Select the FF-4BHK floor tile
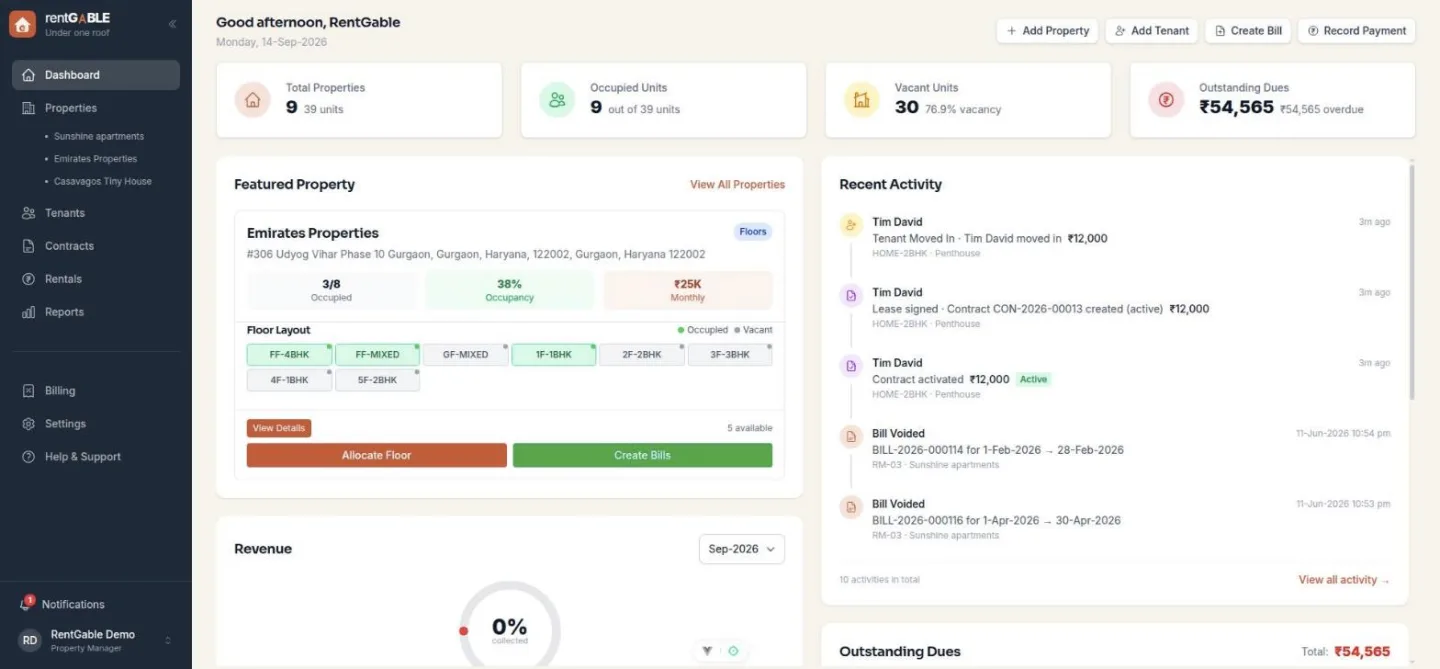Viewport: 1440px width, 669px height. coord(289,355)
